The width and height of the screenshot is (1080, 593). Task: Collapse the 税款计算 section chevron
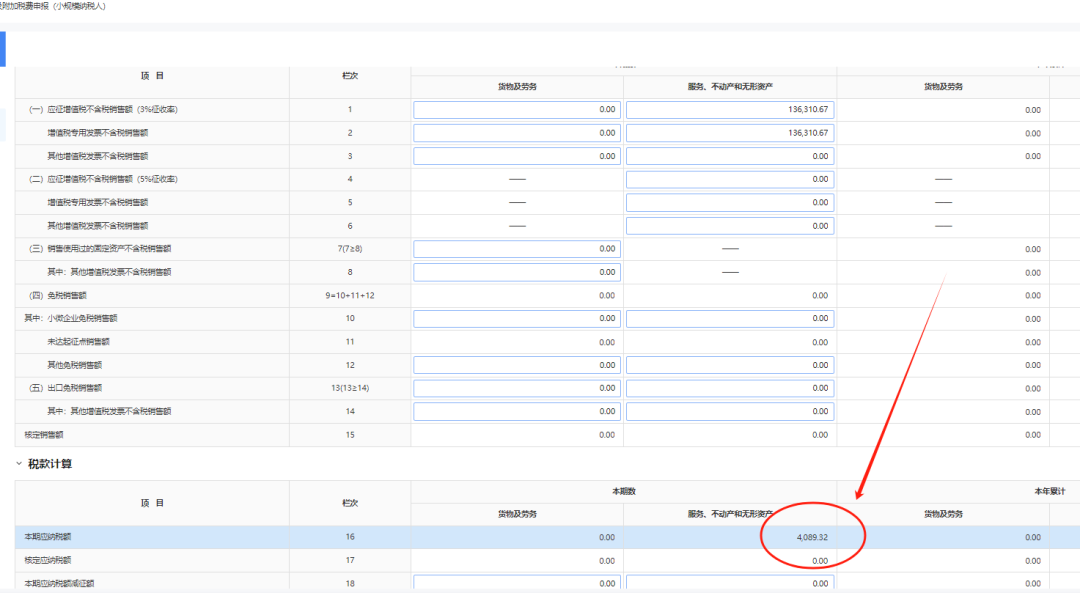pos(18,464)
